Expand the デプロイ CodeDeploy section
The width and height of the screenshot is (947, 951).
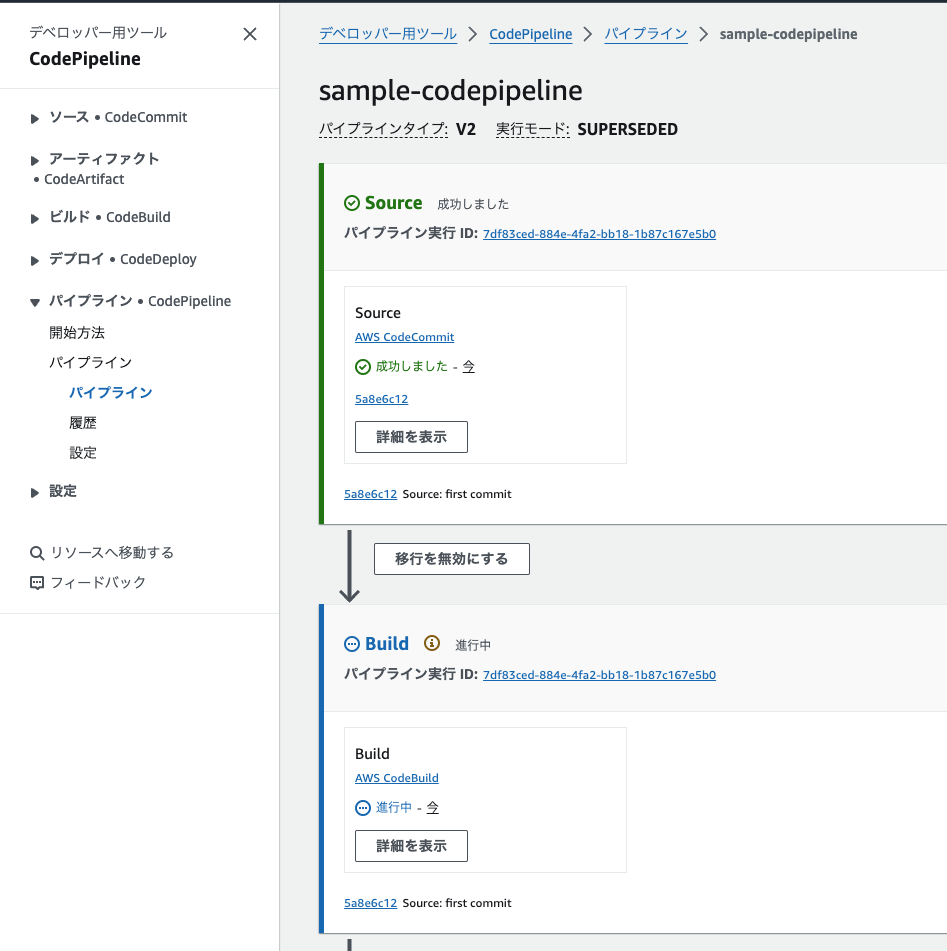(35, 260)
